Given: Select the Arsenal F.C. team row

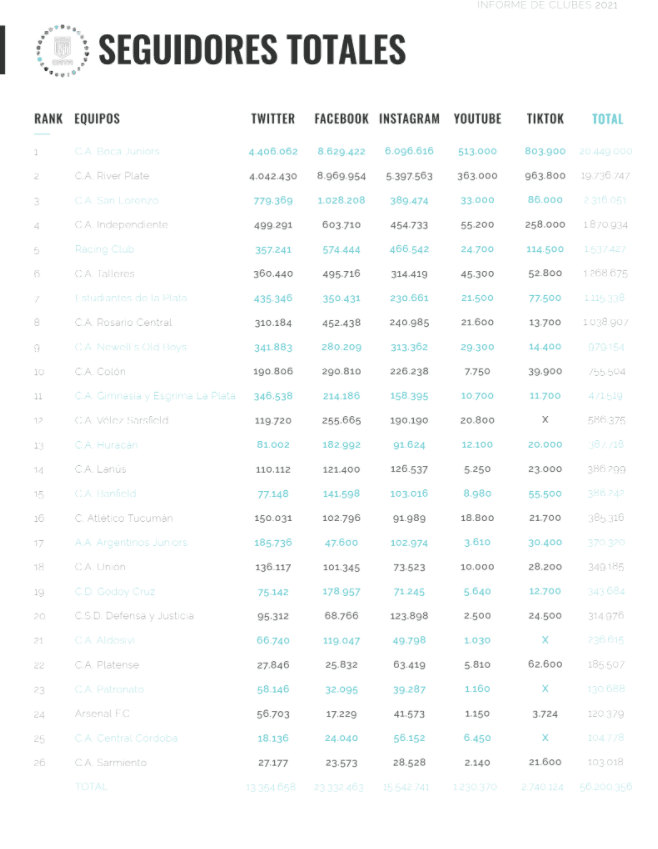Looking at the screenshot, I should coord(102,714).
